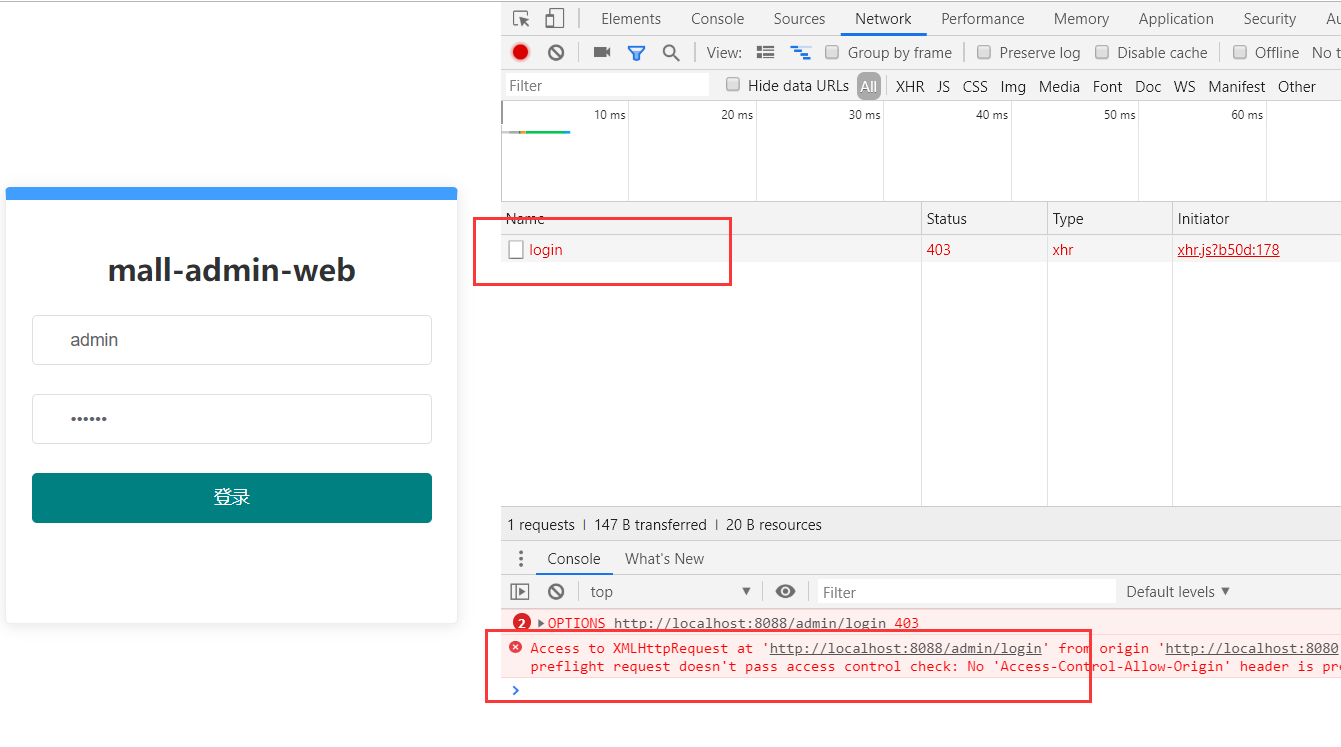
Task: Click the 登录 login button
Action: [231, 497]
